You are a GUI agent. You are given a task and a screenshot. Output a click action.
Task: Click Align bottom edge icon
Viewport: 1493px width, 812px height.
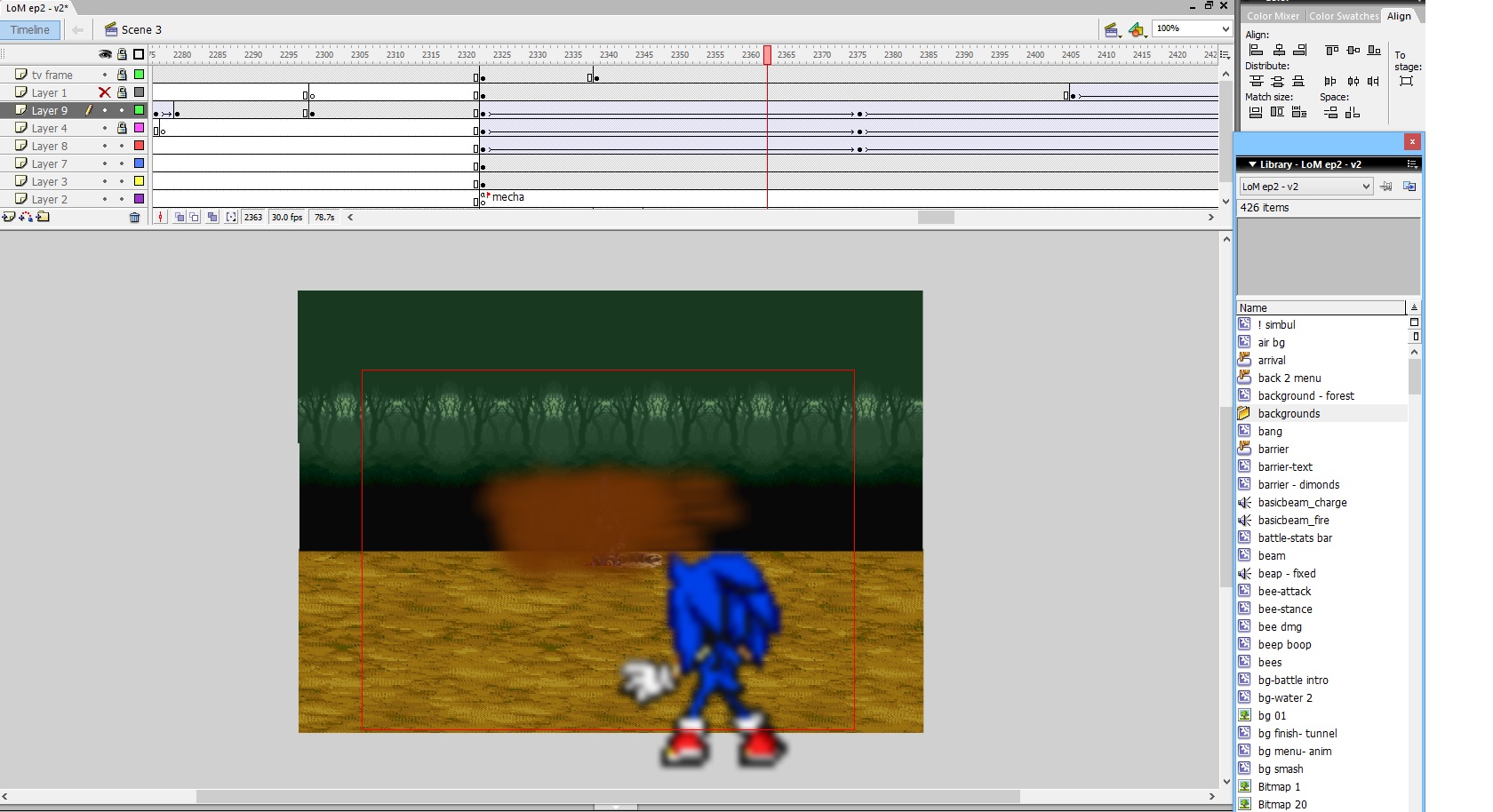tap(1374, 50)
